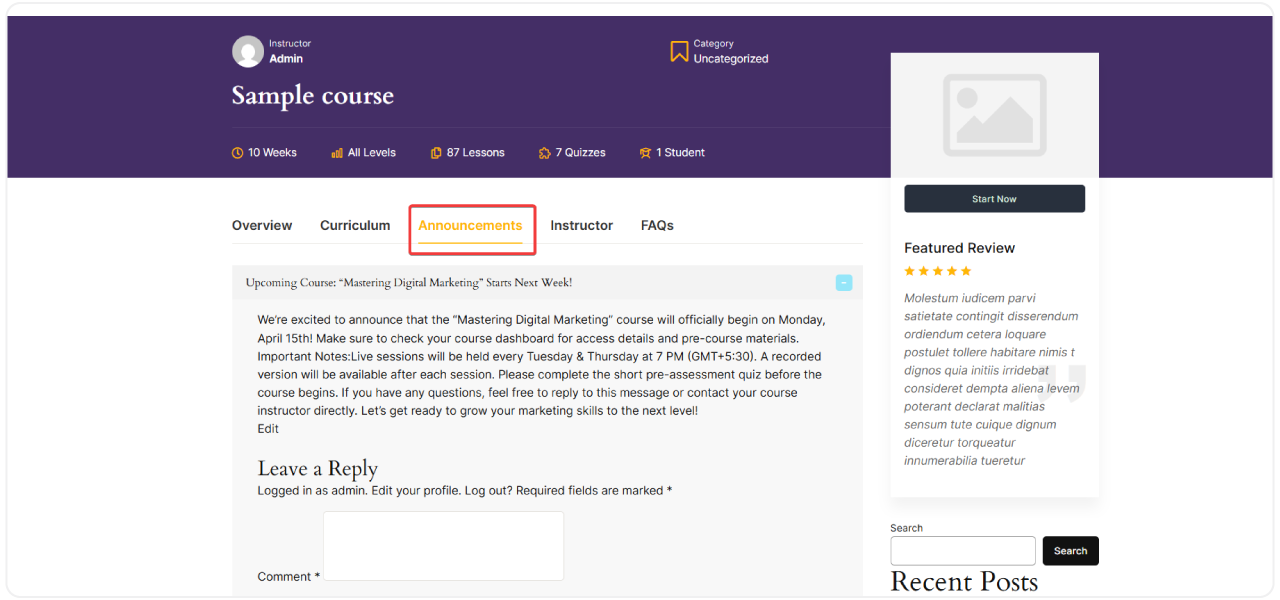
Task: Click the Category bookmark icon
Action: point(679,51)
